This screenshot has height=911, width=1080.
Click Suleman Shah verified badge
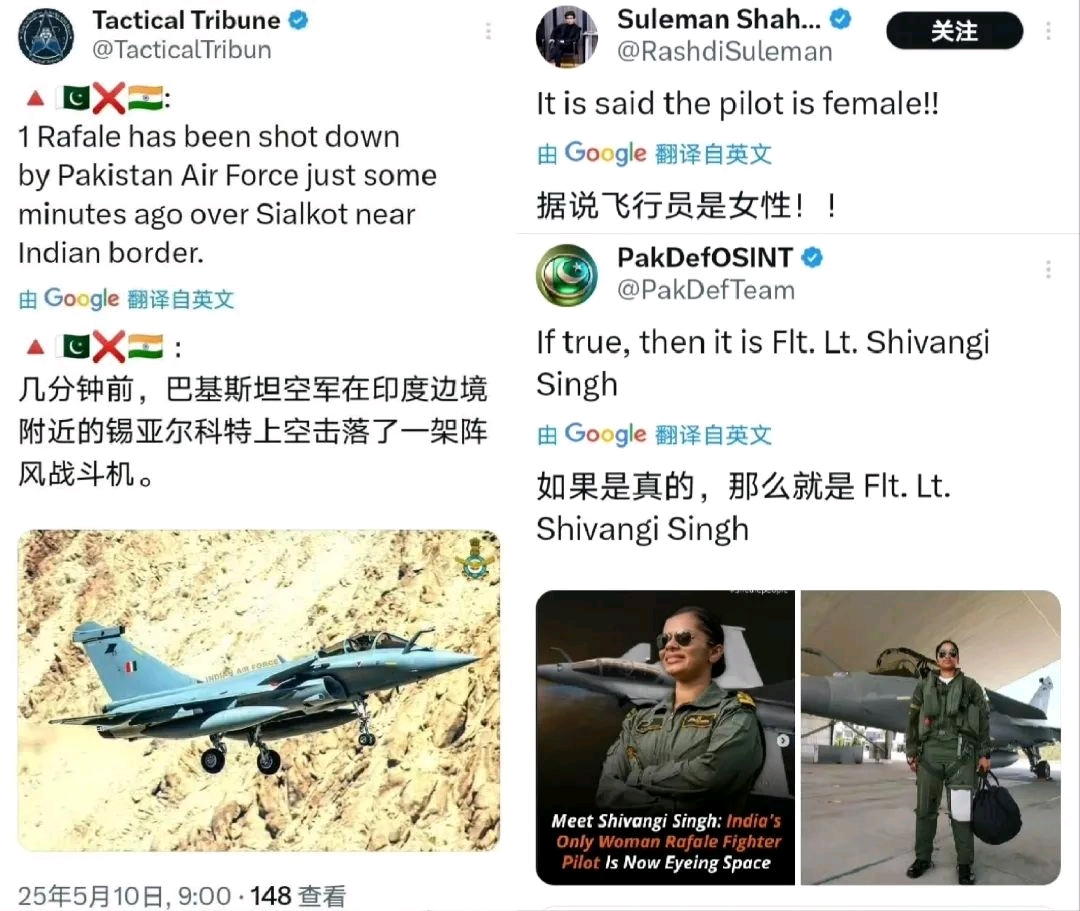[840, 19]
